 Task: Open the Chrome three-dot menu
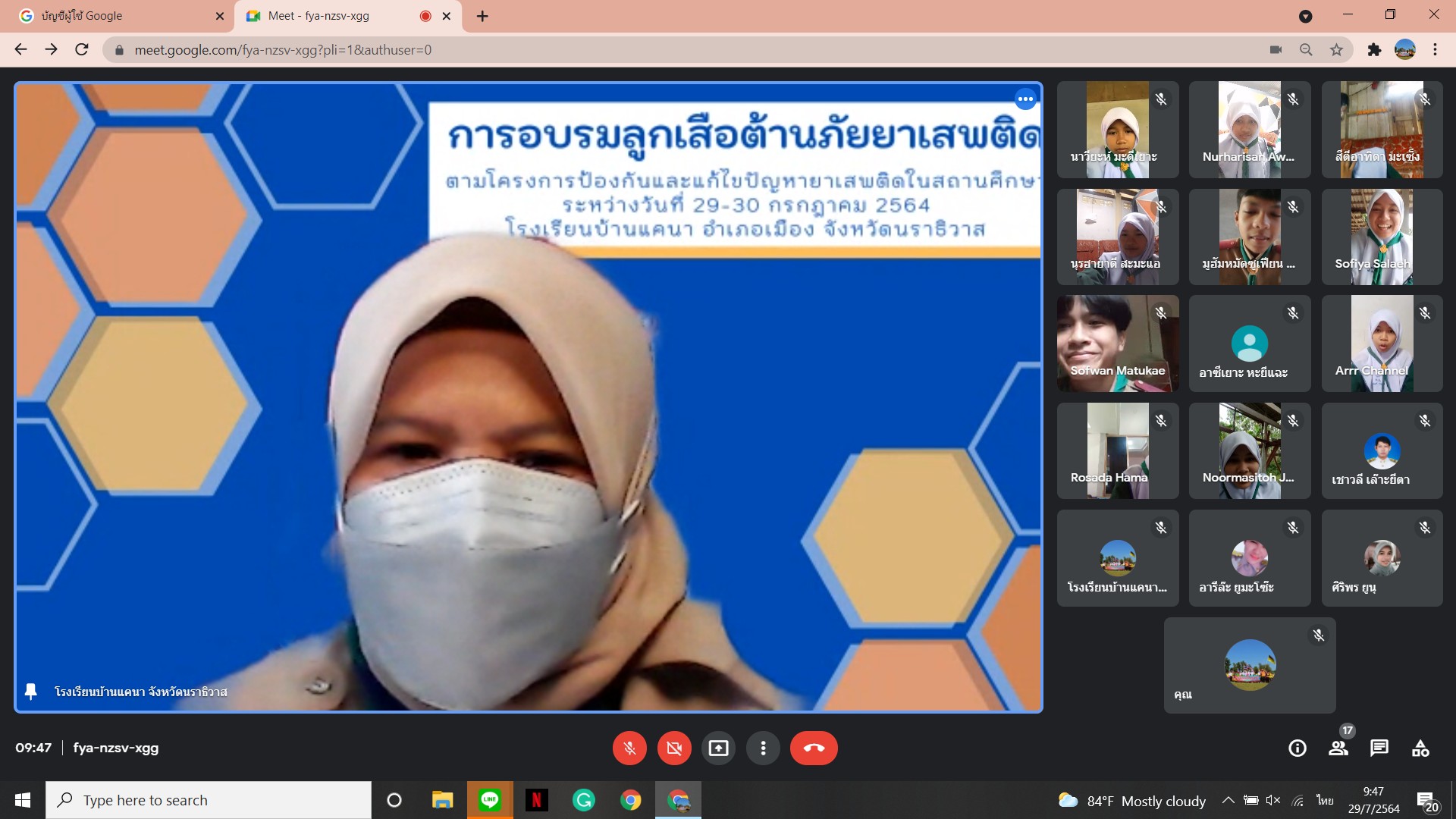[x=1435, y=50]
